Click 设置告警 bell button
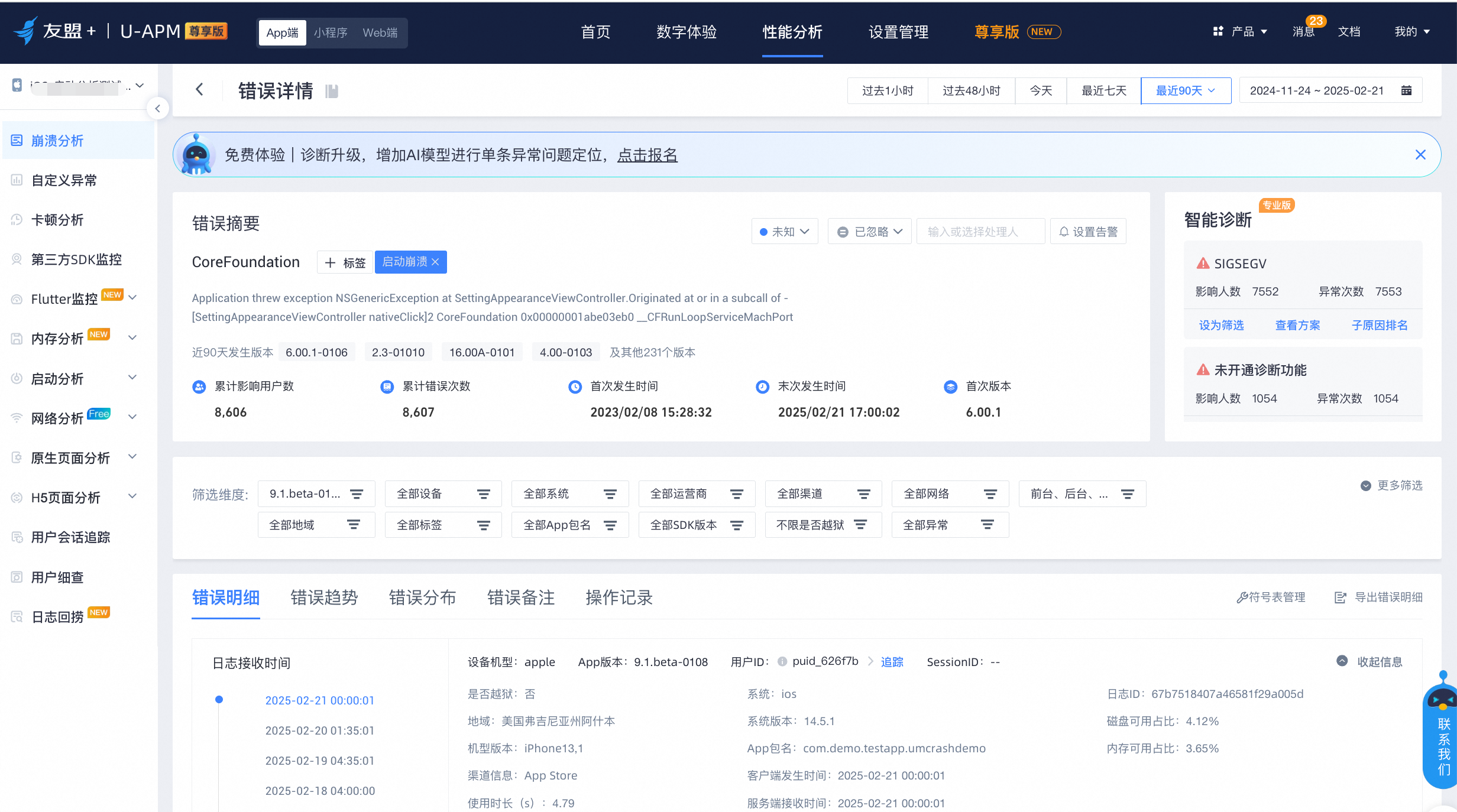1457x812 pixels. point(1088,232)
